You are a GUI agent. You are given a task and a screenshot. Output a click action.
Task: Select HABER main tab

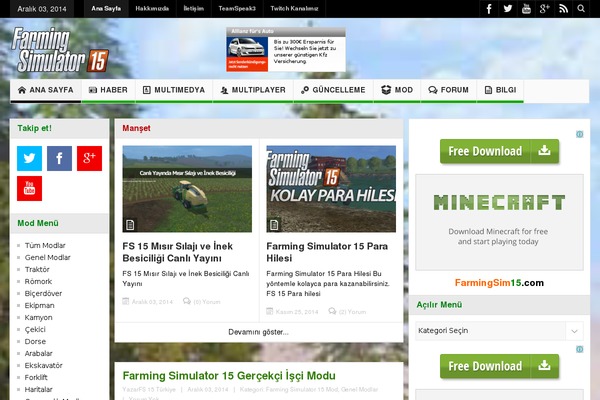pyautogui.click(x=108, y=90)
